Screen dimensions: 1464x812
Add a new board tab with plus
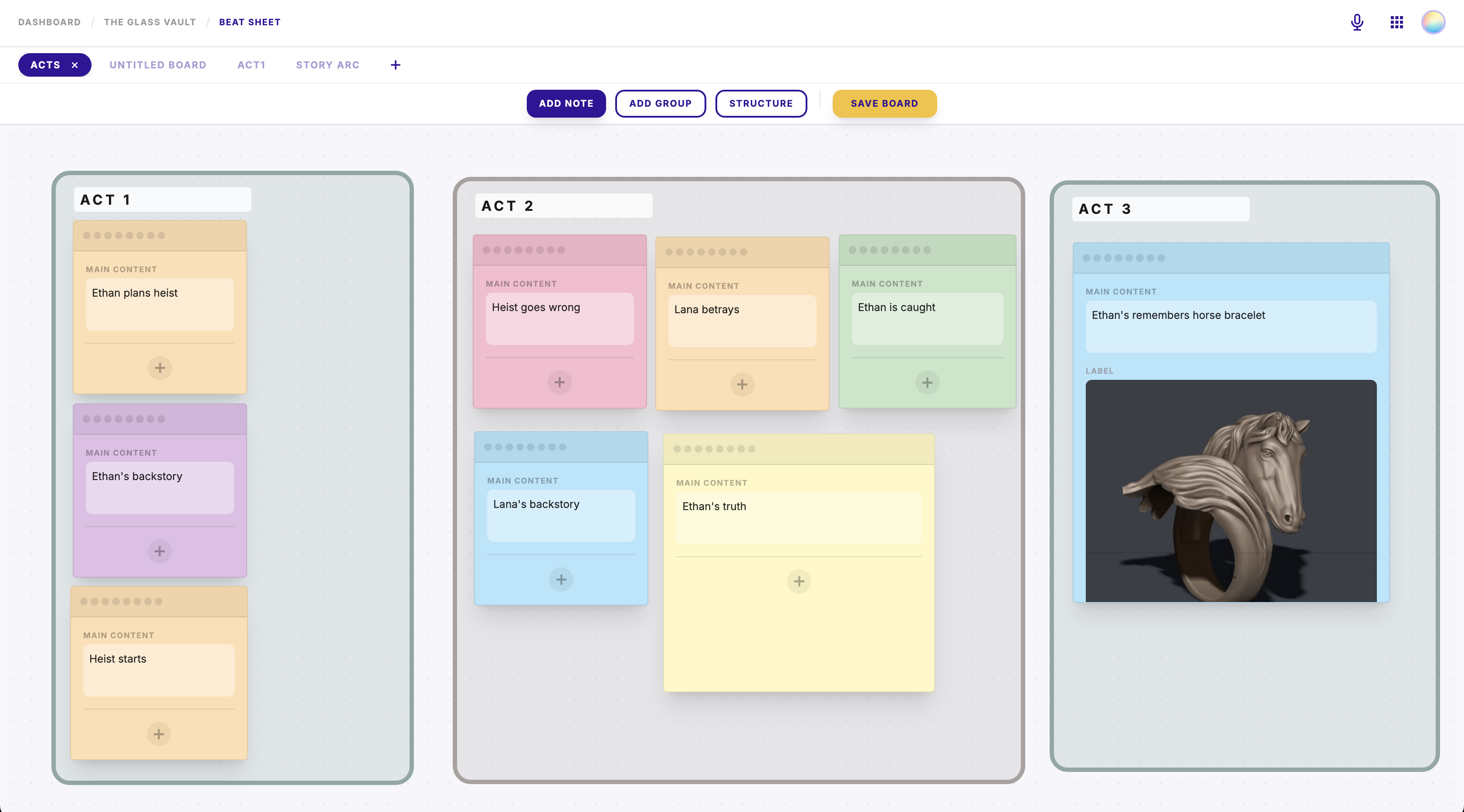(x=396, y=65)
